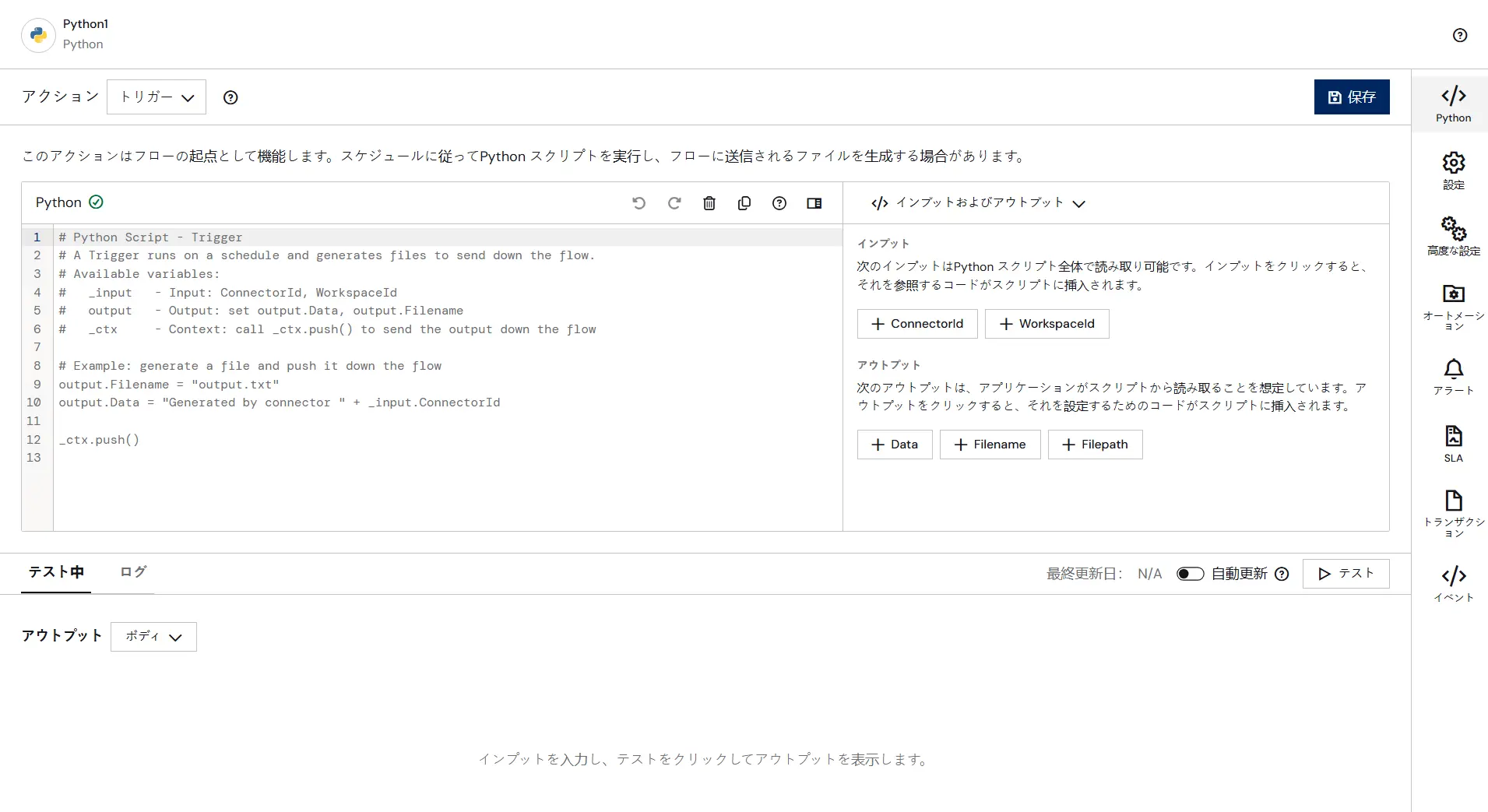Image resolution: width=1488 pixels, height=812 pixels.
Task: Run the script with テスト button
Action: click(1346, 574)
